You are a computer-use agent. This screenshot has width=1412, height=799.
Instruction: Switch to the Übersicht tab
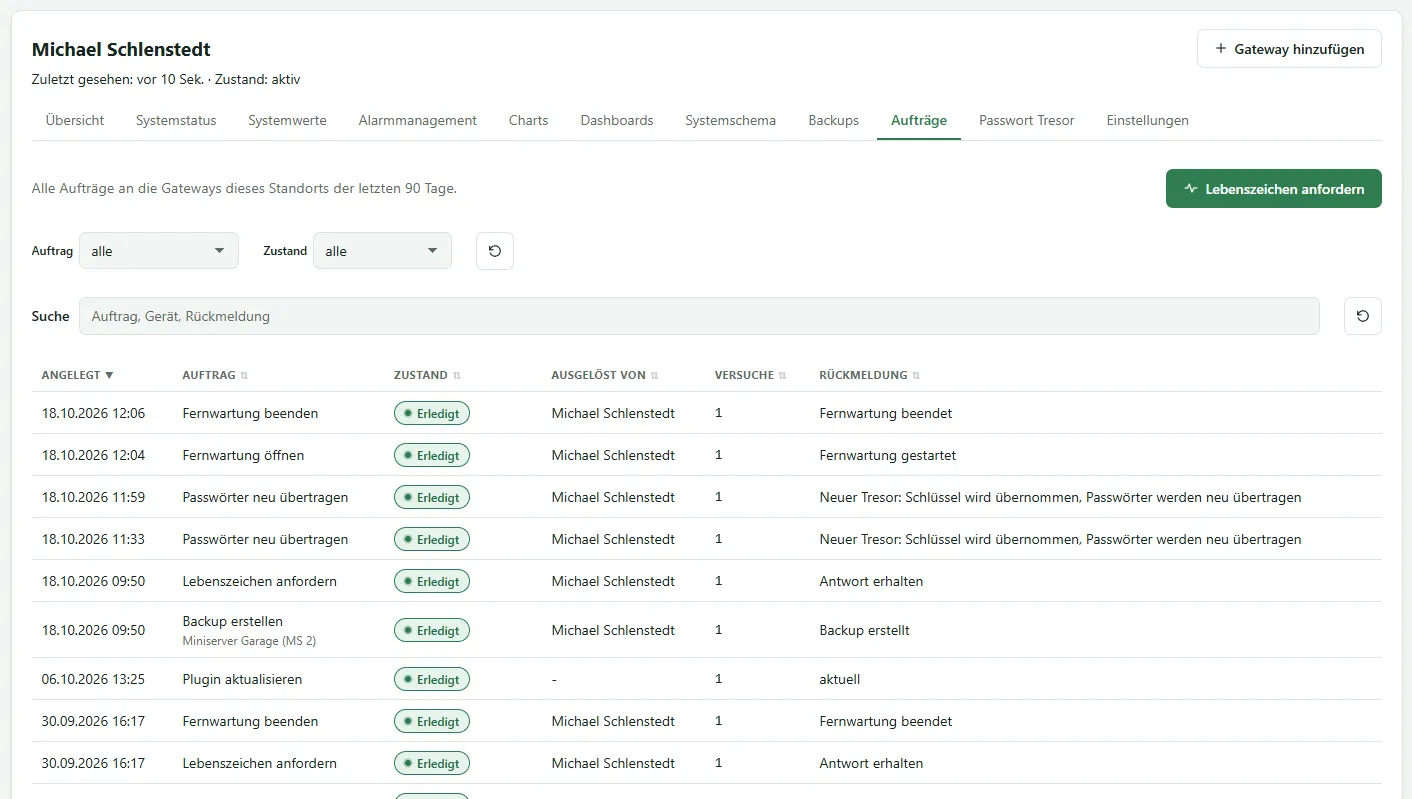75,120
